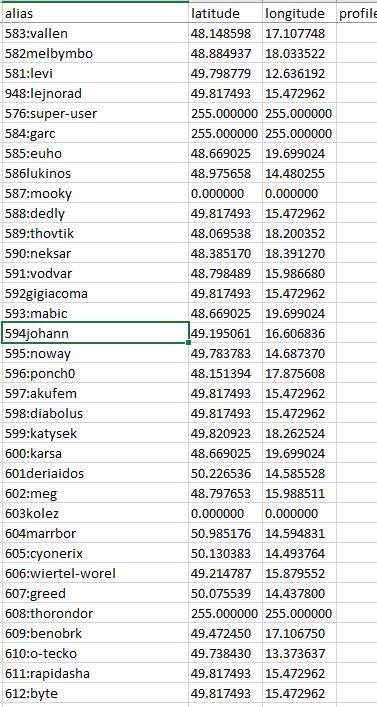The width and height of the screenshot is (377, 707).
Task: Select the 582melbymbo alias cell
Action: [95, 54]
